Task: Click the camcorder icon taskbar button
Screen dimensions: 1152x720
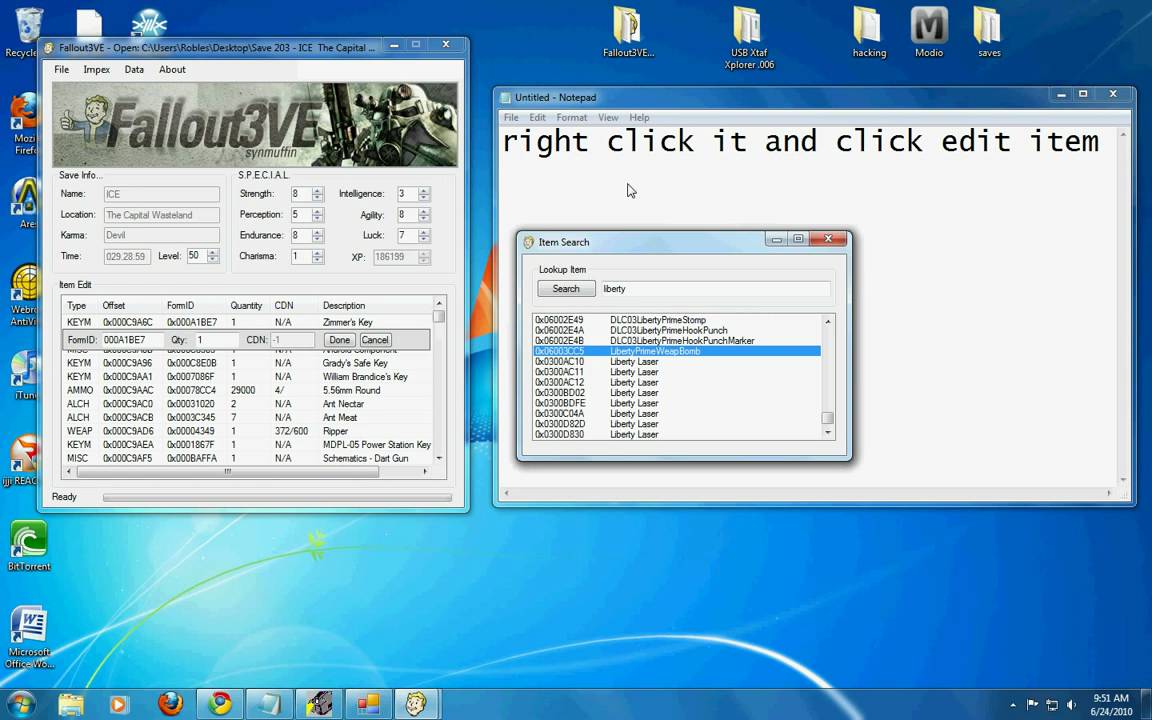Action: 318,704
